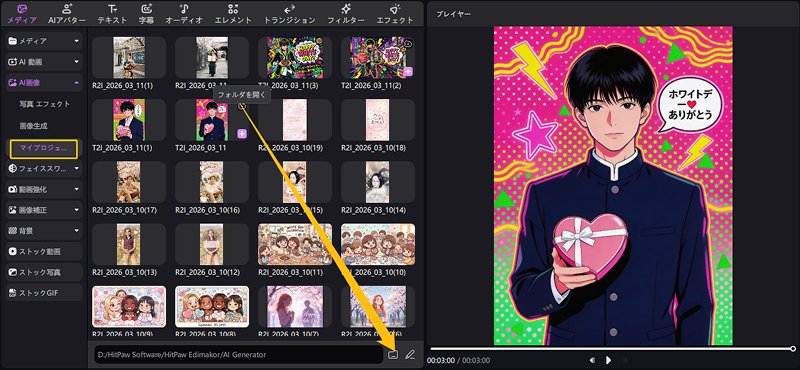Select thumbnail R2I_2026_03_10(16)
The image size is (800, 370).
pyautogui.click(x=212, y=182)
